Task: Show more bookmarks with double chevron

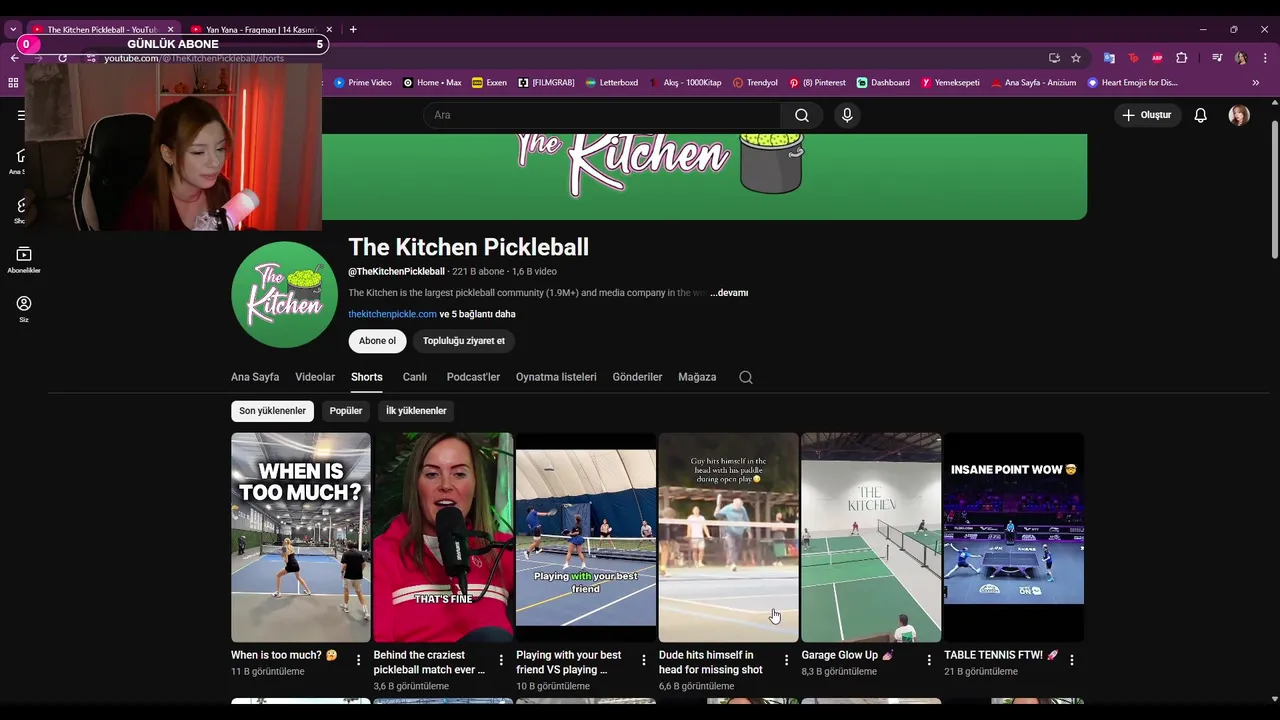Action: click(x=1256, y=83)
